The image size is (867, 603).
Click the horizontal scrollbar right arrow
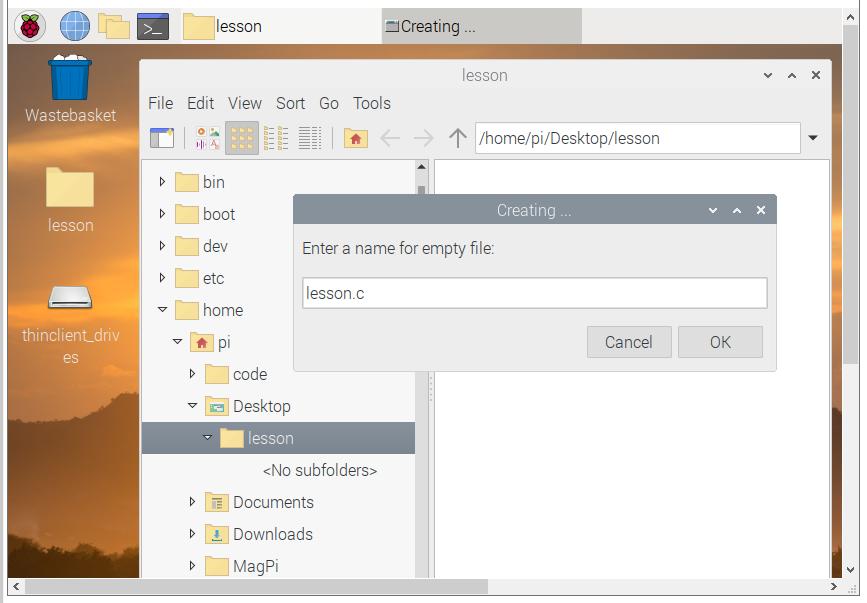(833, 586)
